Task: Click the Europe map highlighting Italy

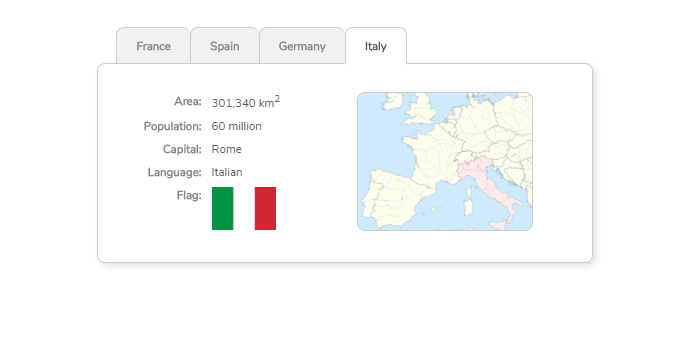Action: (x=445, y=161)
